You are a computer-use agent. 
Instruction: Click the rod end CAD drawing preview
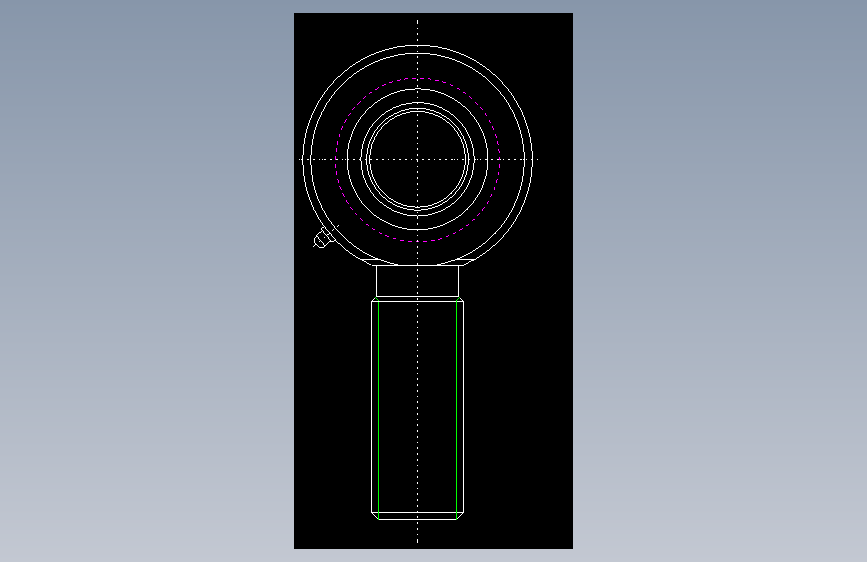(x=433, y=281)
